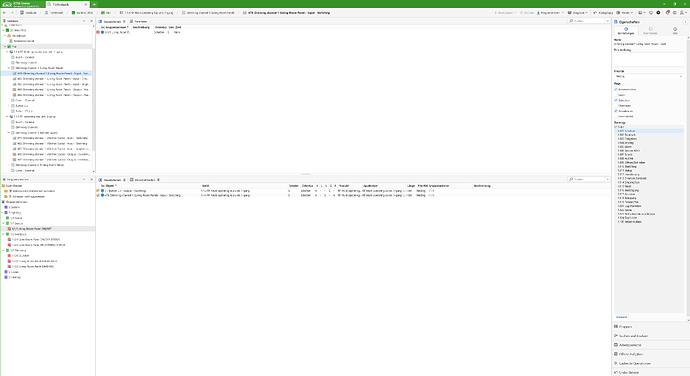The image size is (690, 376).
Task: Close the Tiefenbach project tab with its X
Action: click(x=86, y=4)
